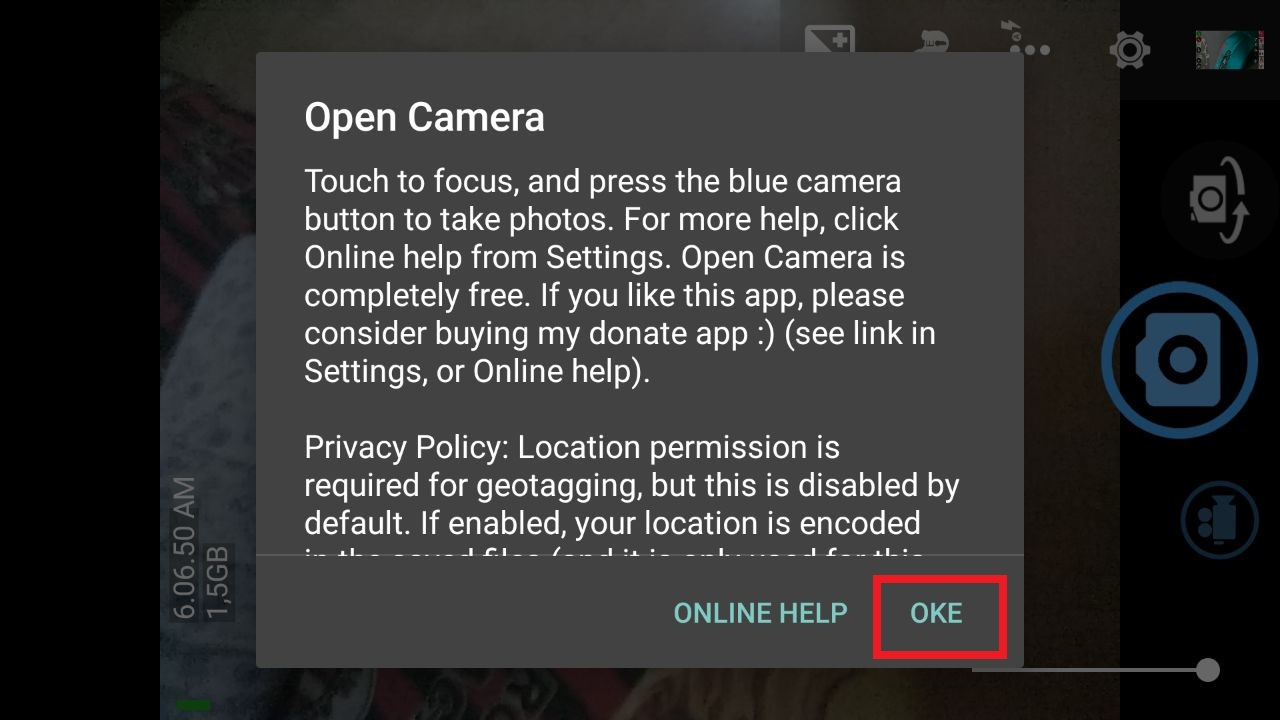This screenshot has height=720, width=1280.
Task: Tap the dimmed camera preview beside dialog
Action: (208, 300)
